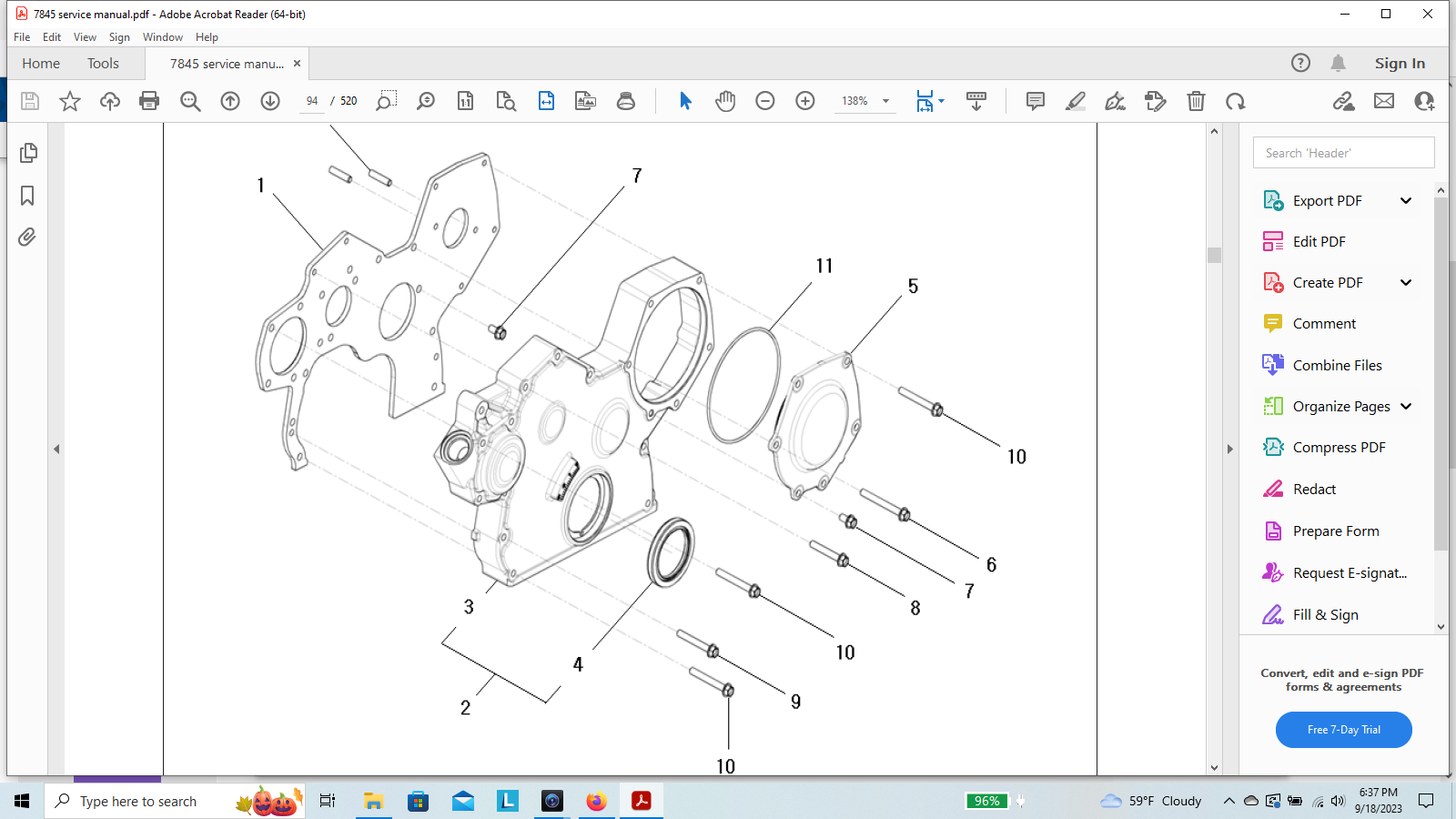Select the arrow Selection tool

pos(685,101)
